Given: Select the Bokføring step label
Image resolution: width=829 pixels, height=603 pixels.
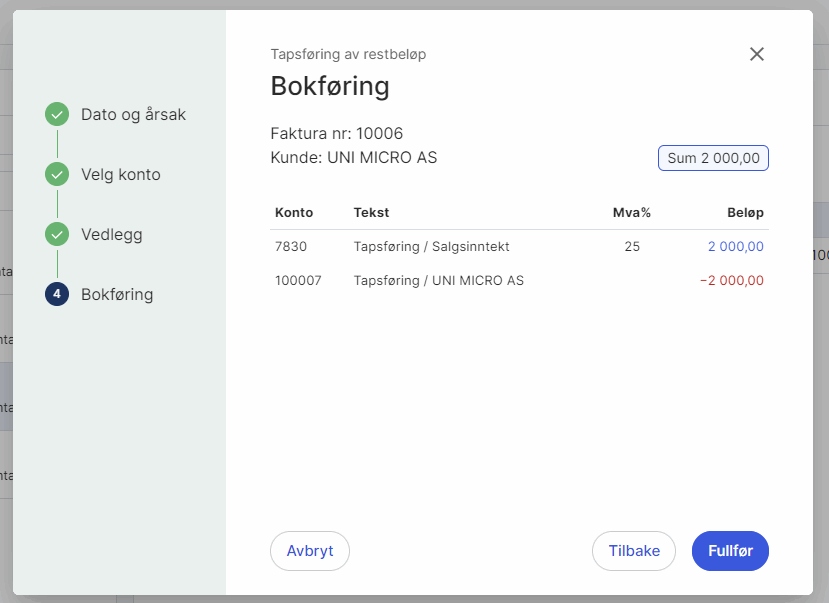Looking at the screenshot, I should click(x=117, y=294).
